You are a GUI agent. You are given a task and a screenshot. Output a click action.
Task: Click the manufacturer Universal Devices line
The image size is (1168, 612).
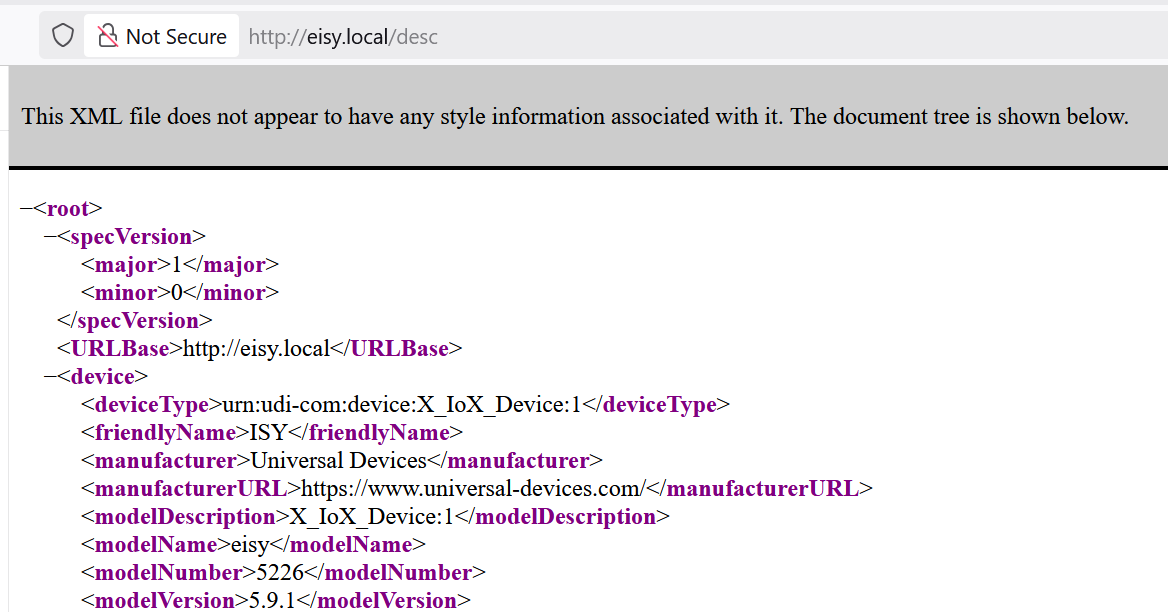pos(342,461)
